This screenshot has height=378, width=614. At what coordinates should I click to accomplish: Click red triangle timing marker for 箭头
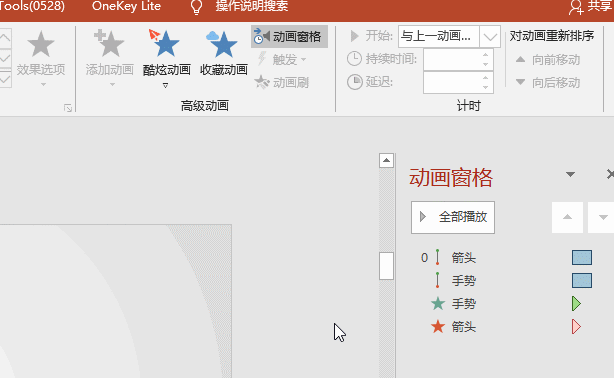pyautogui.click(x=576, y=327)
